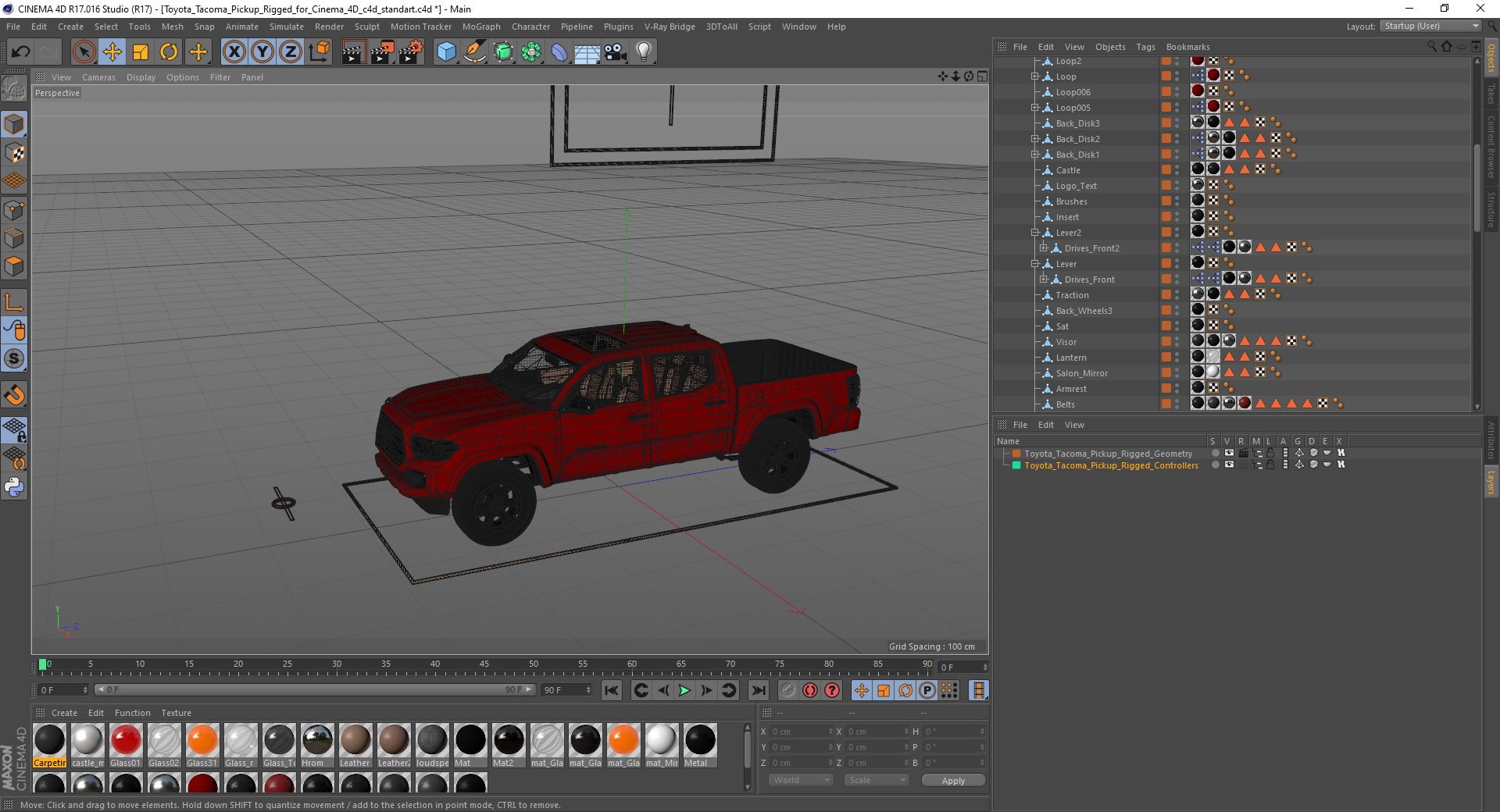Expand the Back_Disk2 object

point(1034,139)
